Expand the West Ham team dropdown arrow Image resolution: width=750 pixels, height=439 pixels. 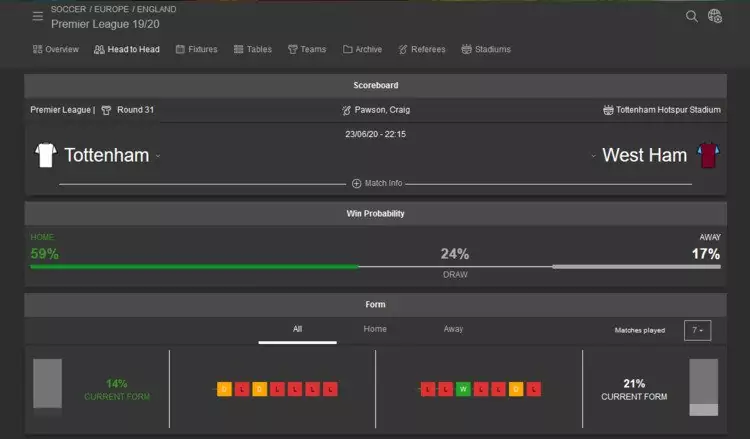[x=593, y=156]
